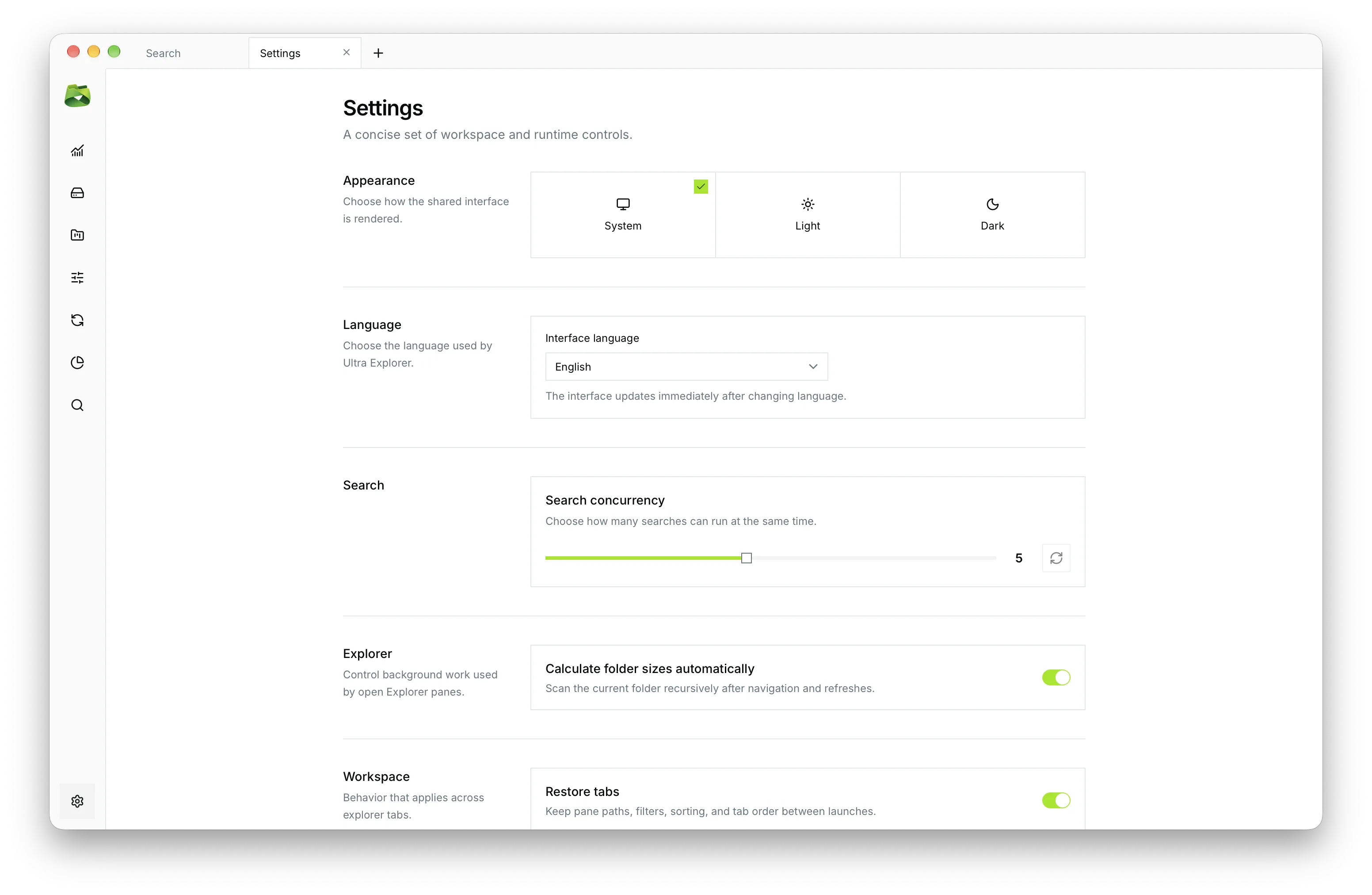This screenshot has width=1372, height=895.
Task: Open the folder explorer sidebar icon
Action: pos(77,235)
